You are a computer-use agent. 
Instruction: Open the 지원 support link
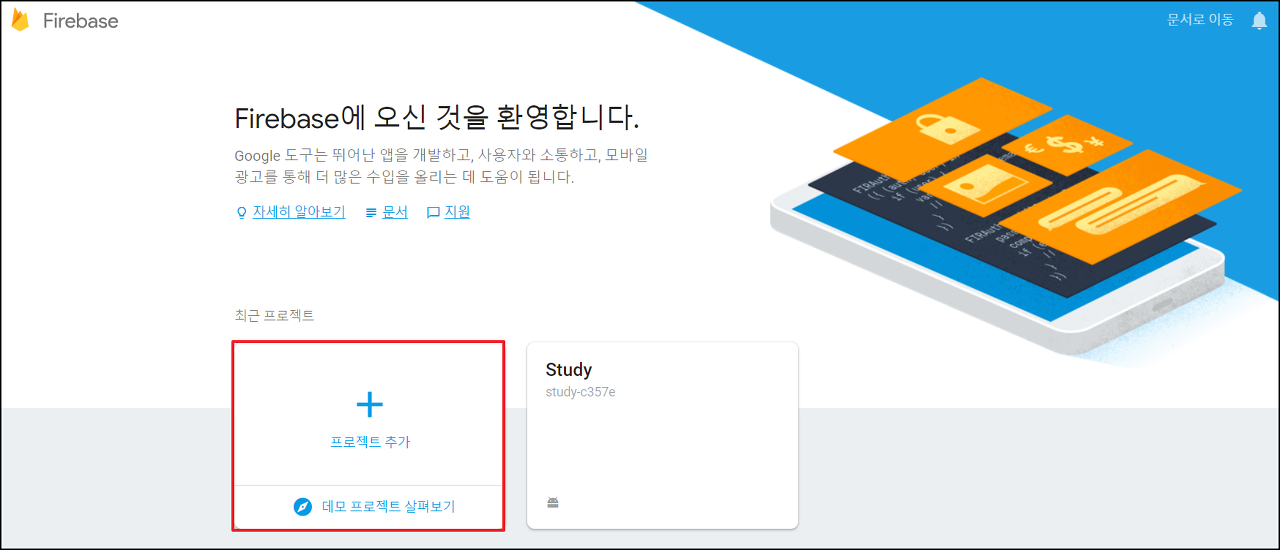coord(457,212)
